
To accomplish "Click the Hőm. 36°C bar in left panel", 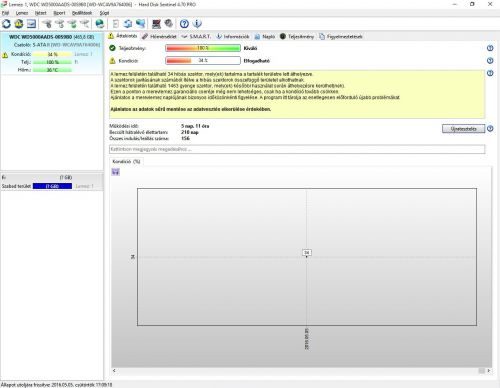I will (x=52, y=70).
